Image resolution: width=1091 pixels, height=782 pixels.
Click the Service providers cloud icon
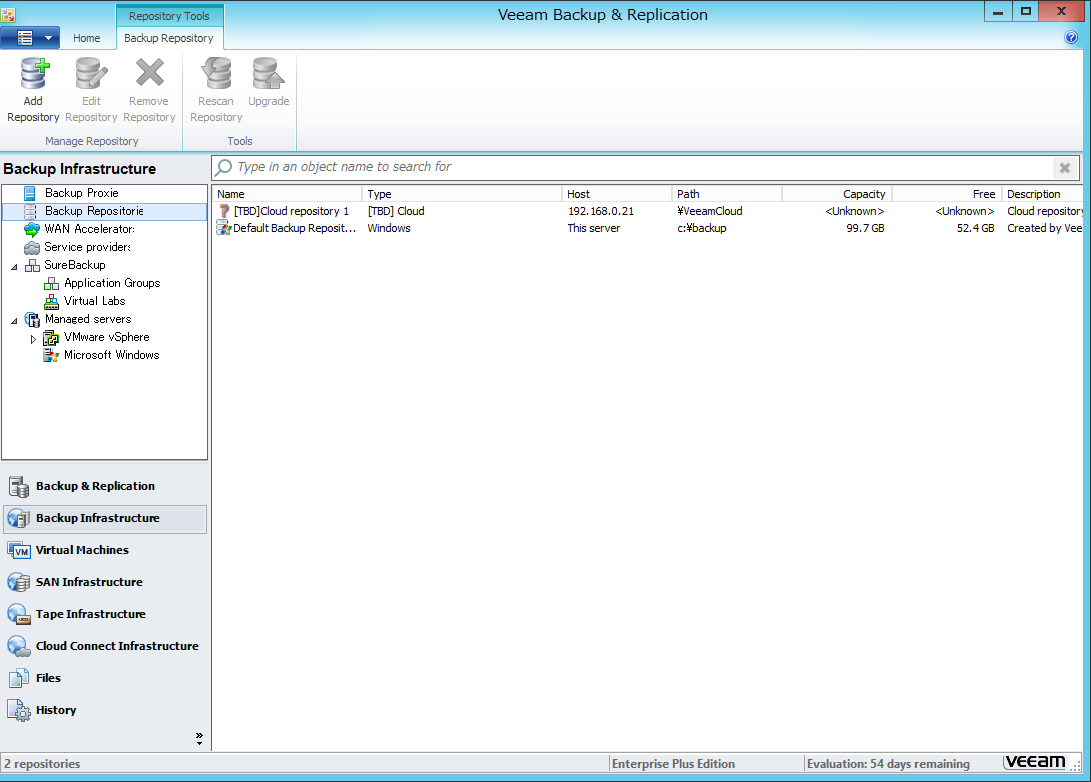click(32, 248)
